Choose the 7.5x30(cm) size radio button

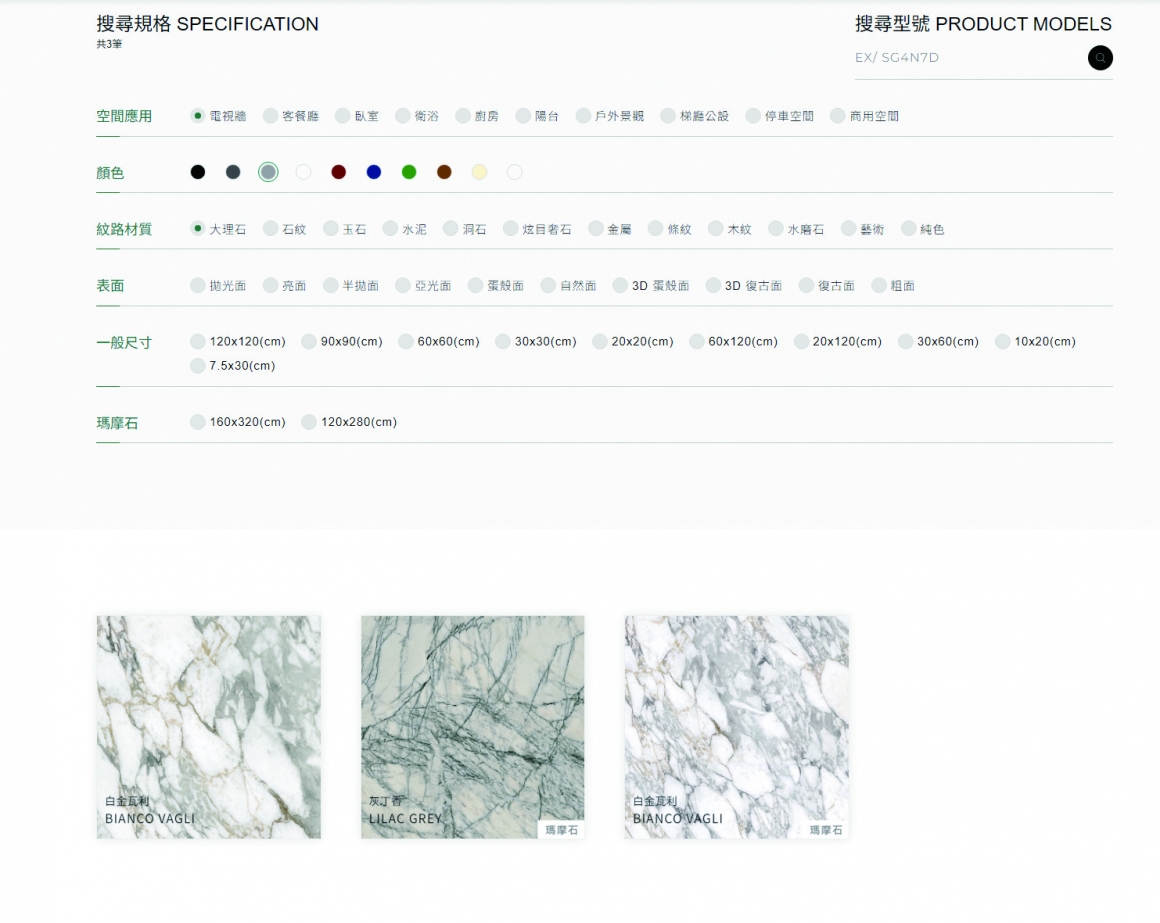click(198, 366)
